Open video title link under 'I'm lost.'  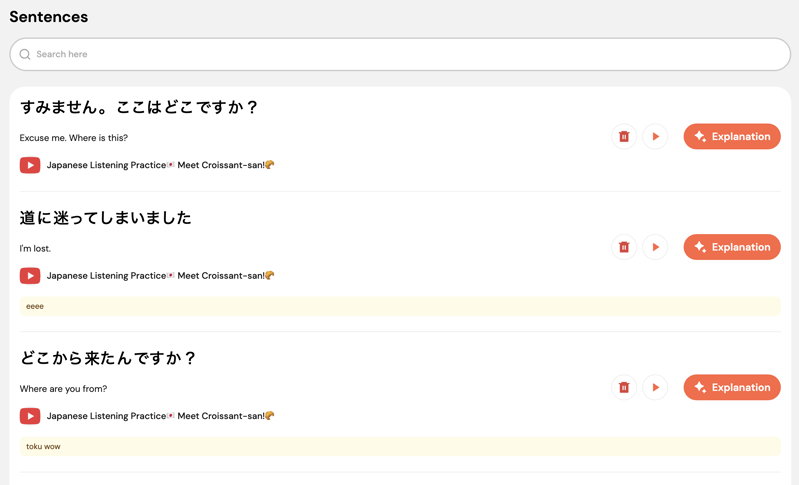(161, 276)
